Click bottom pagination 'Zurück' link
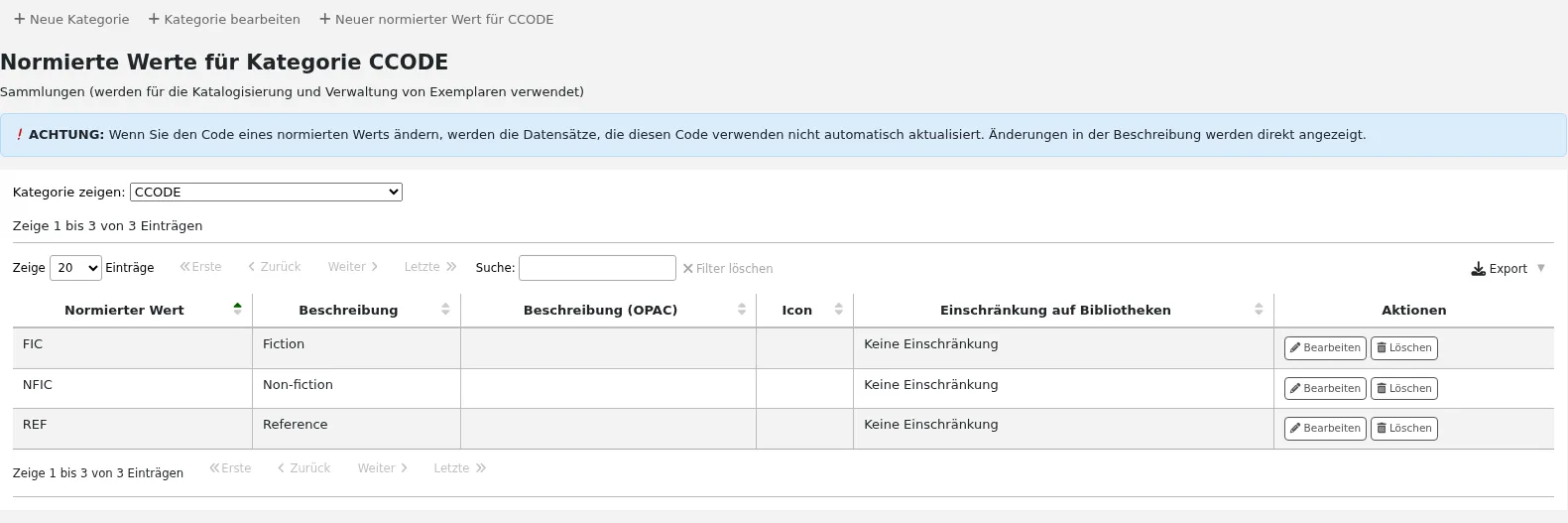The height and width of the screenshot is (523, 1568). tap(303, 468)
